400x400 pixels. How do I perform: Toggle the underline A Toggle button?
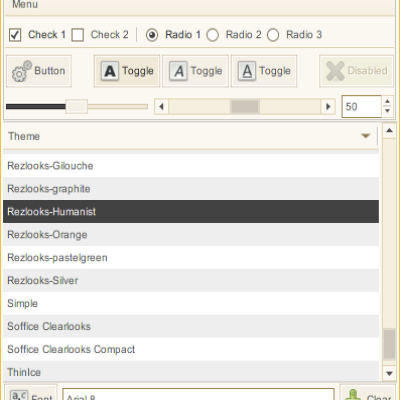264,71
